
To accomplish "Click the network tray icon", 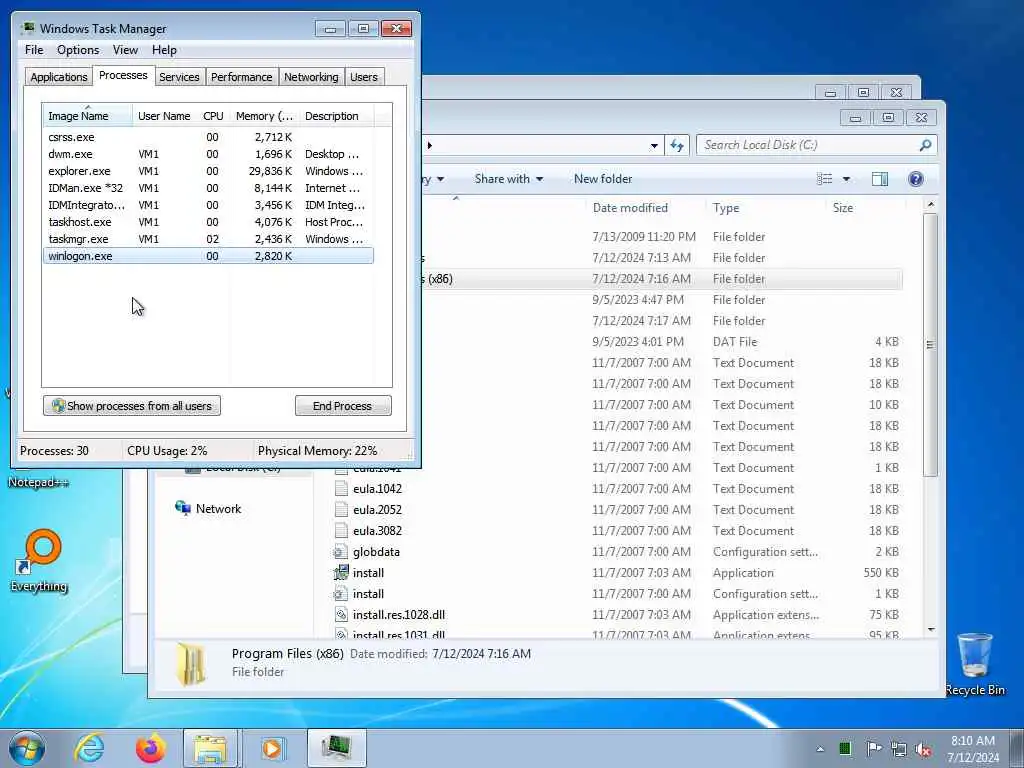I will pos(899,750).
